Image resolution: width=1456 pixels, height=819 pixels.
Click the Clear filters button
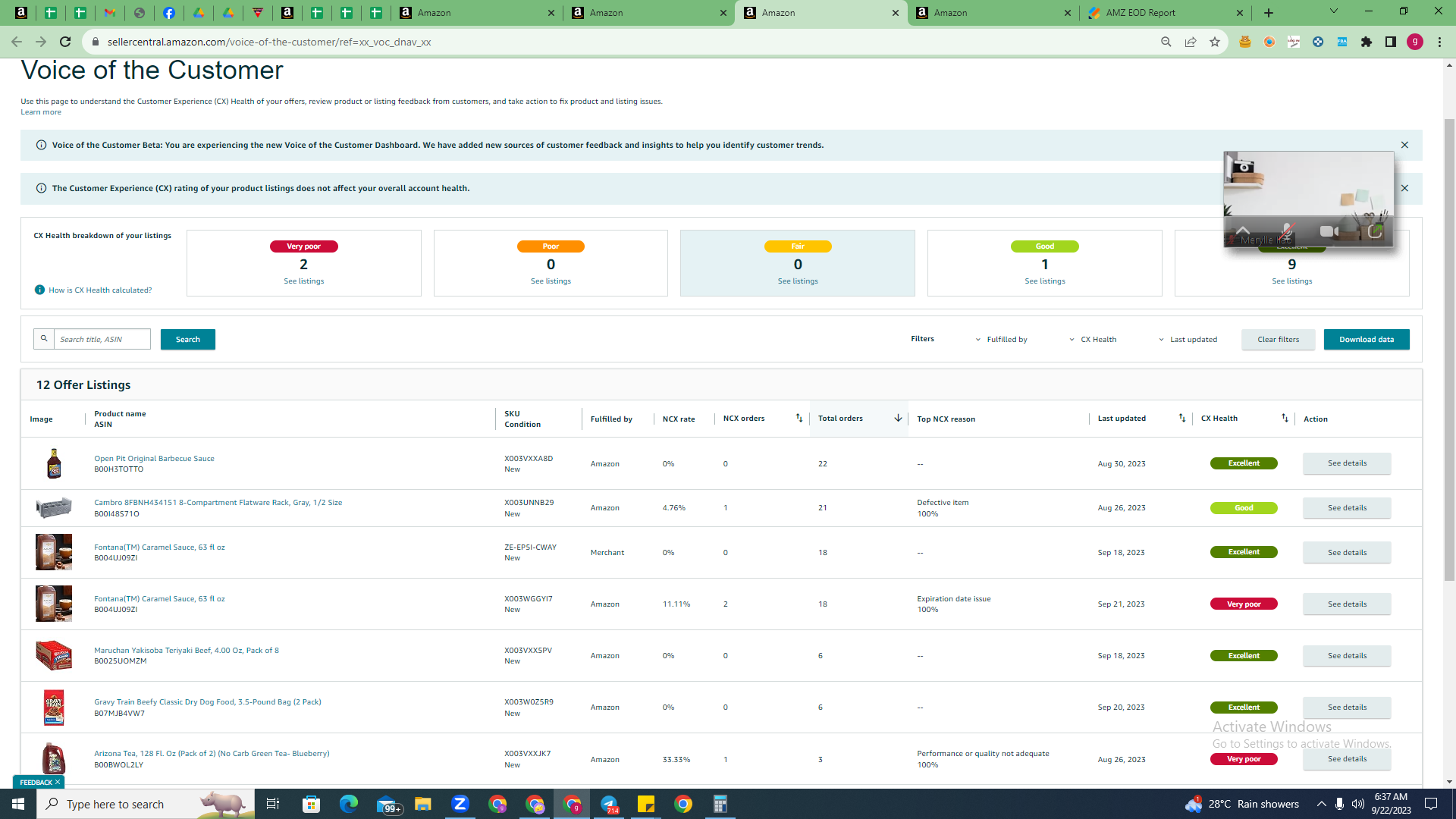(x=1279, y=340)
